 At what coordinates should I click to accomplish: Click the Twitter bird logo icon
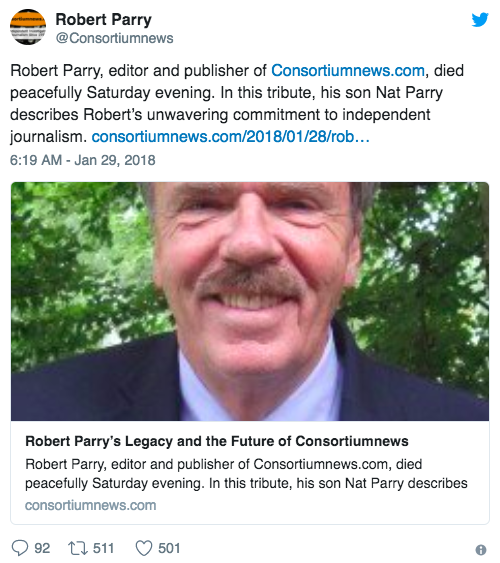pyautogui.click(x=480, y=20)
